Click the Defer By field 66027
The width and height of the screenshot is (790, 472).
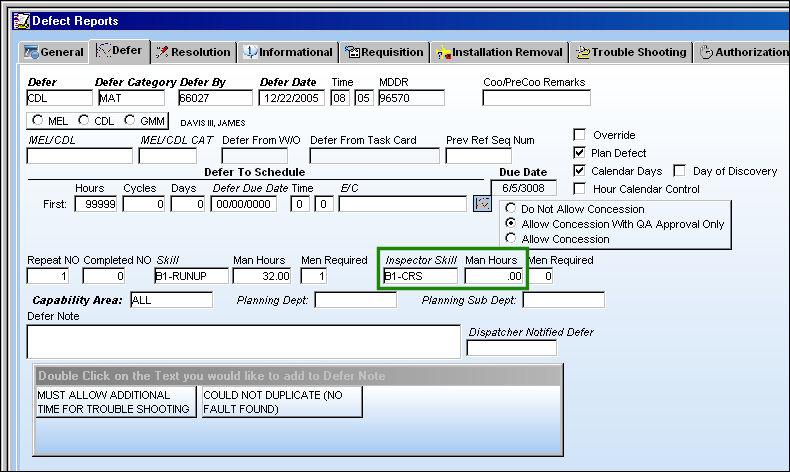tap(216, 98)
